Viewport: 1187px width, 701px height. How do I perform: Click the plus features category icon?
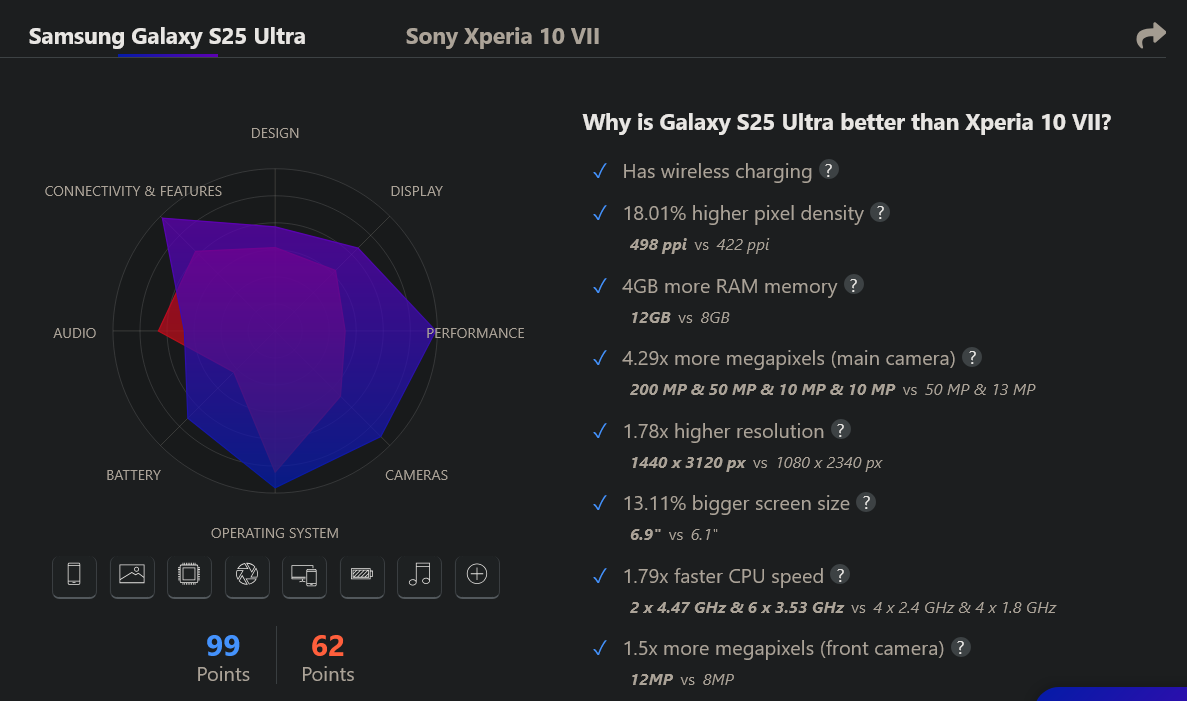click(477, 575)
